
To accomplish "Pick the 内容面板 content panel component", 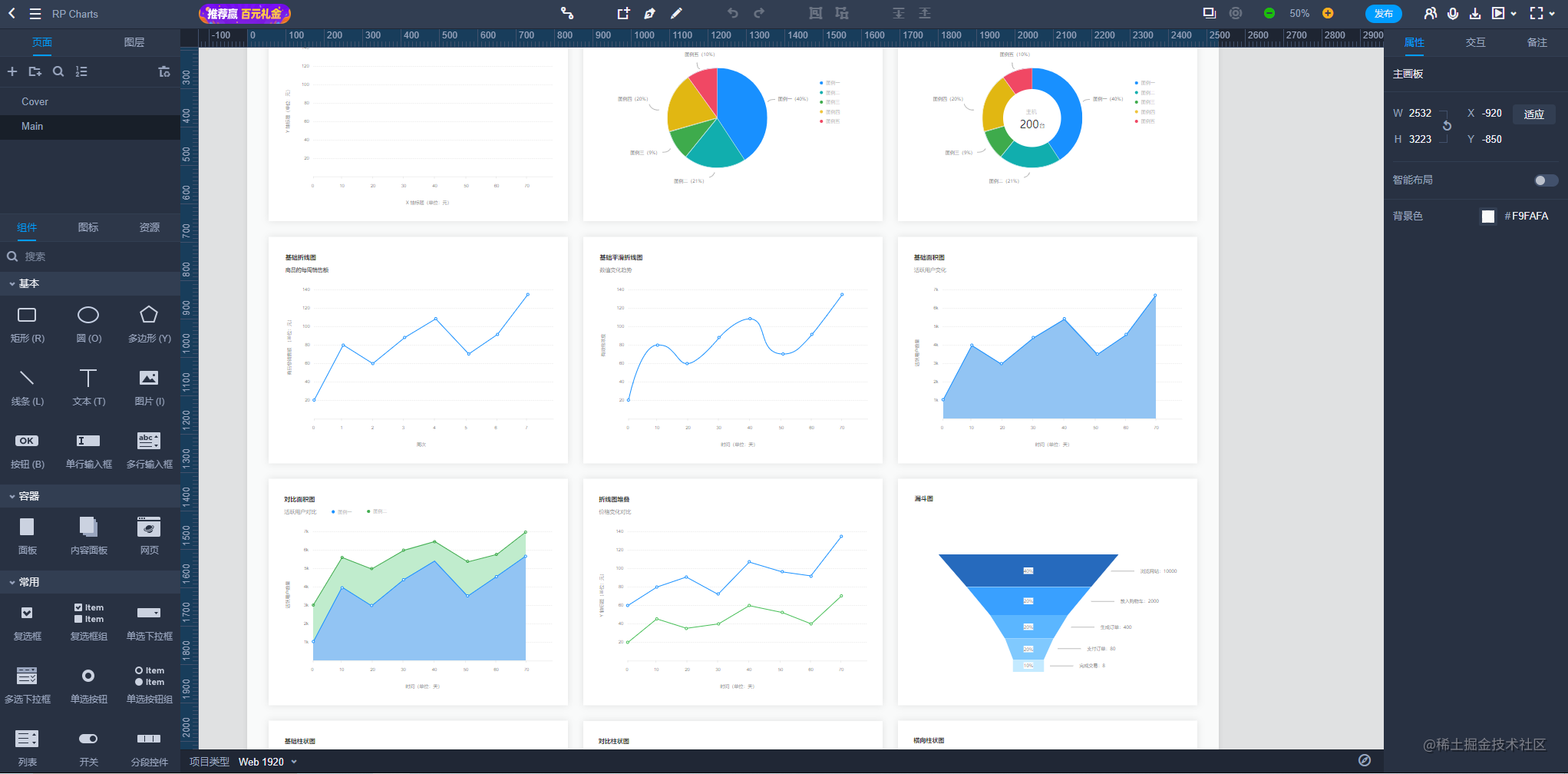I will tap(89, 535).
